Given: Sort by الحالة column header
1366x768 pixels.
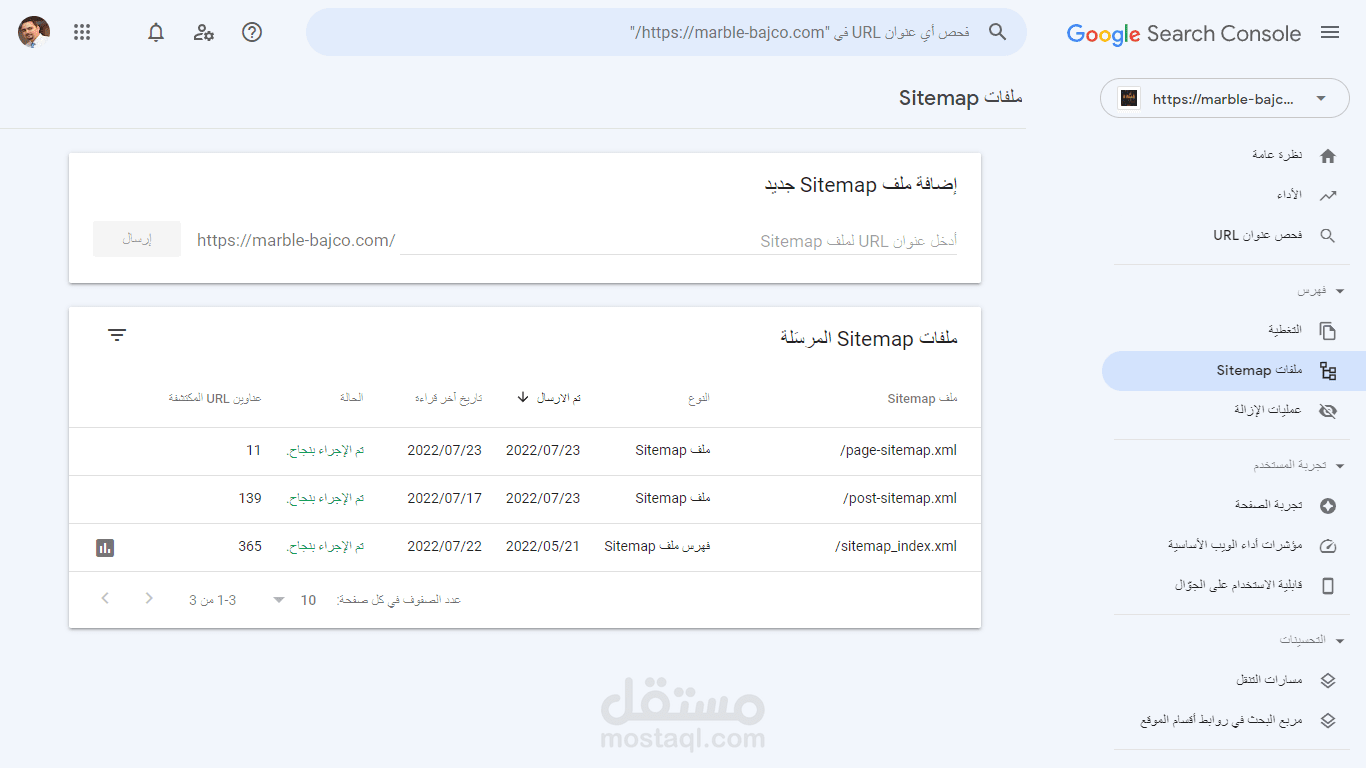Looking at the screenshot, I should point(352,398).
